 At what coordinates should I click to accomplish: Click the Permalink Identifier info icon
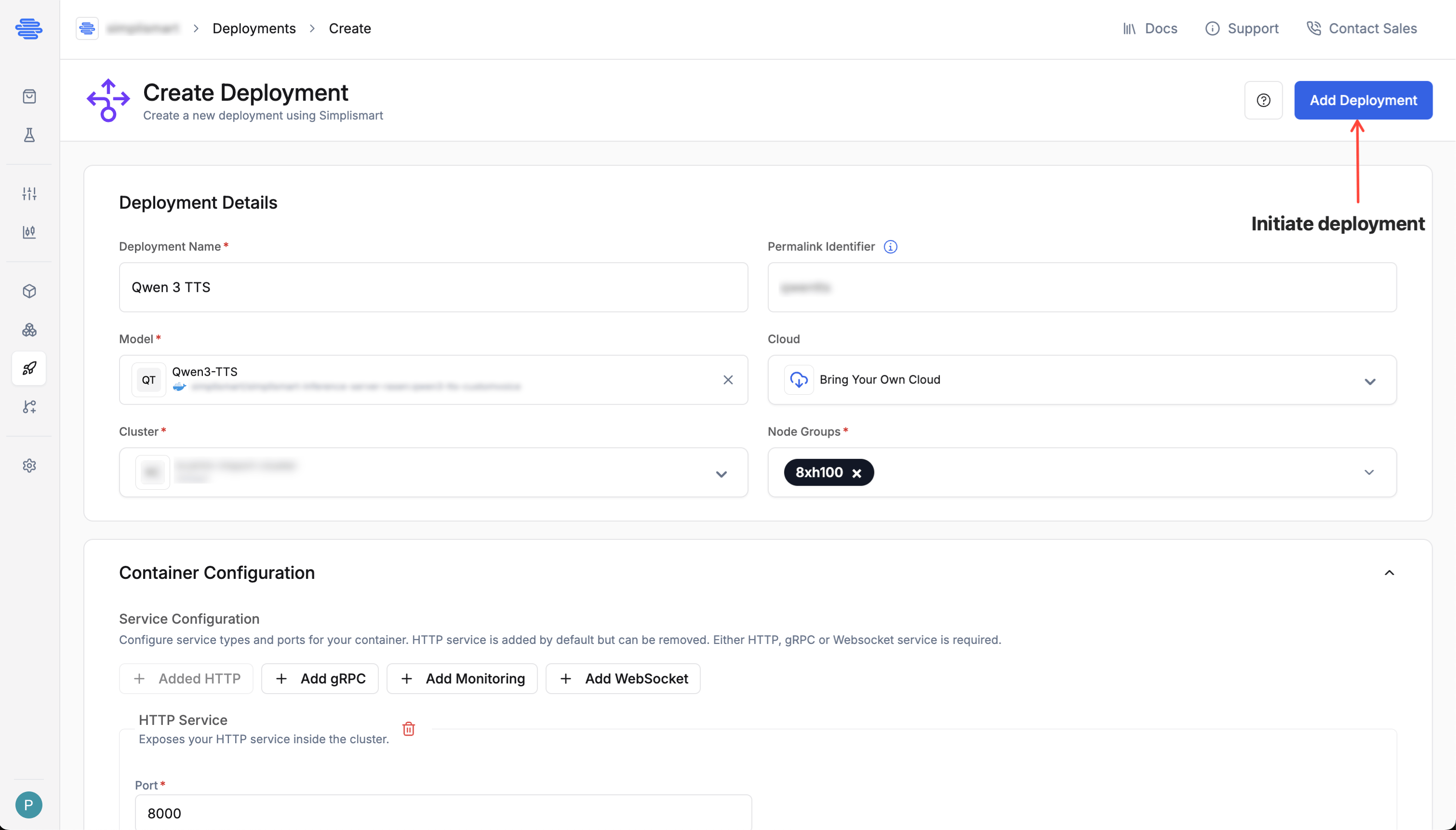point(890,247)
